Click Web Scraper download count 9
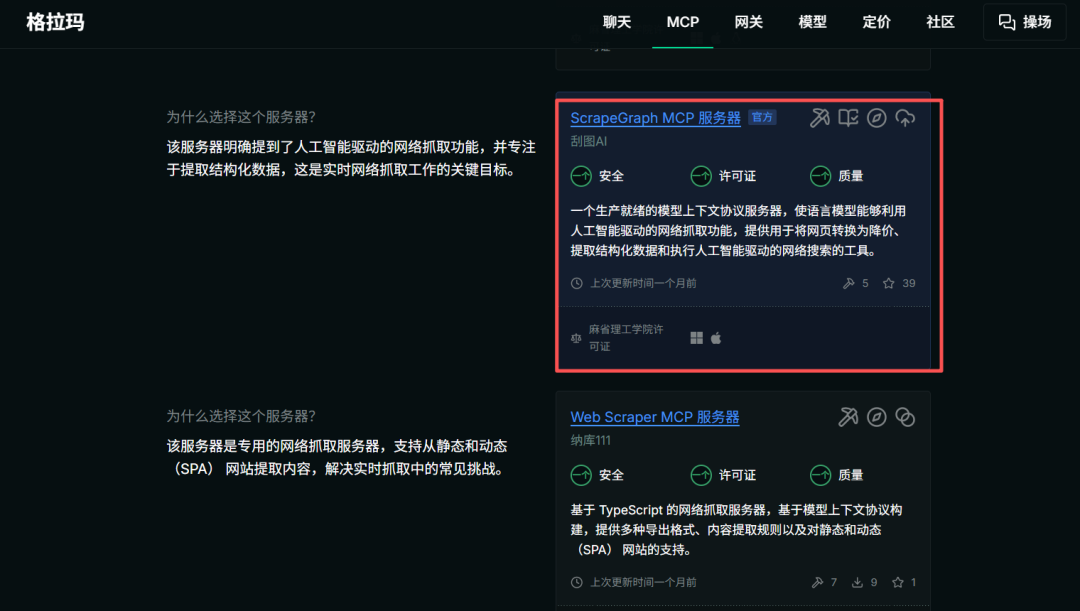The height and width of the screenshot is (611, 1080). click(873, 582)
